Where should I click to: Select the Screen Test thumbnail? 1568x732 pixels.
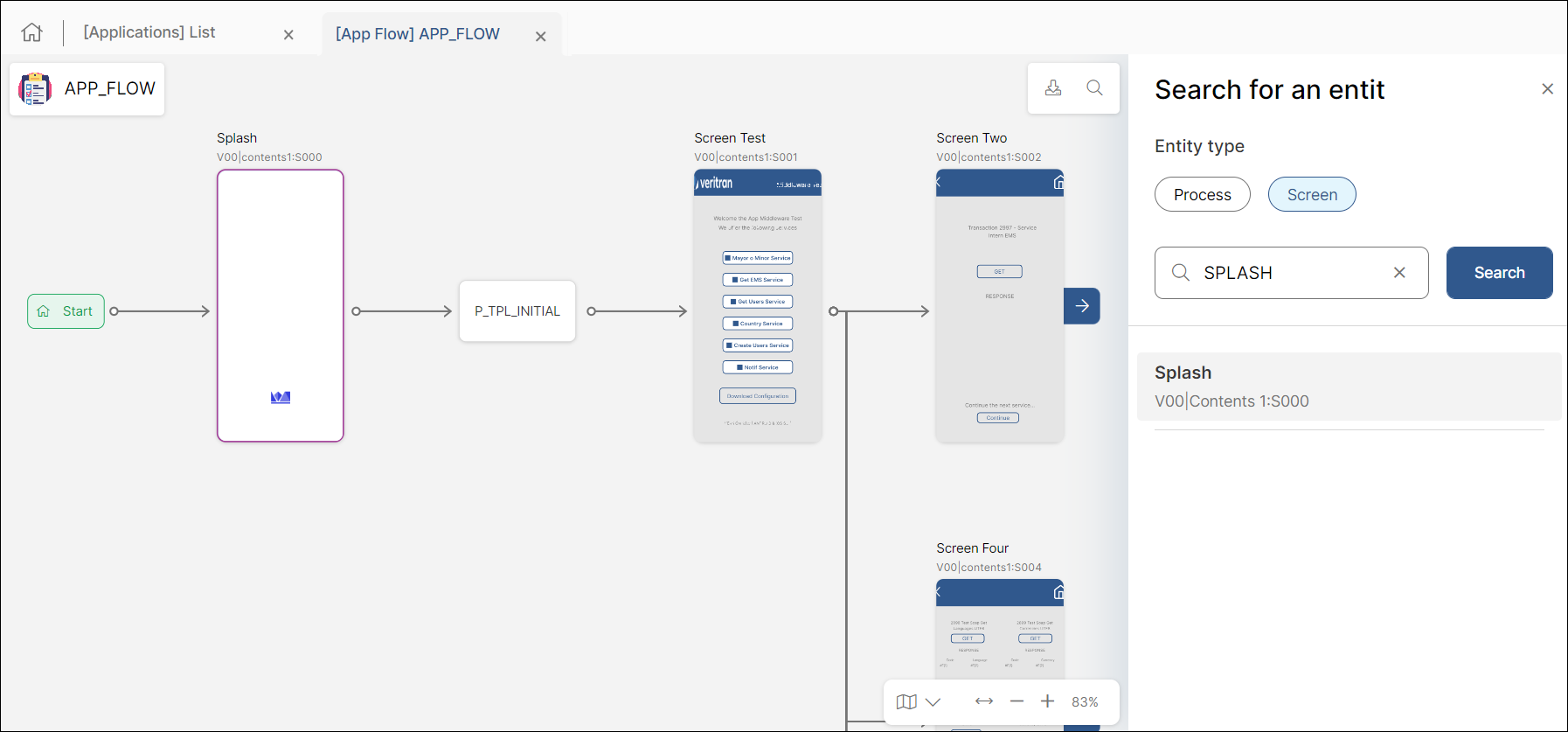coord(757,306)
